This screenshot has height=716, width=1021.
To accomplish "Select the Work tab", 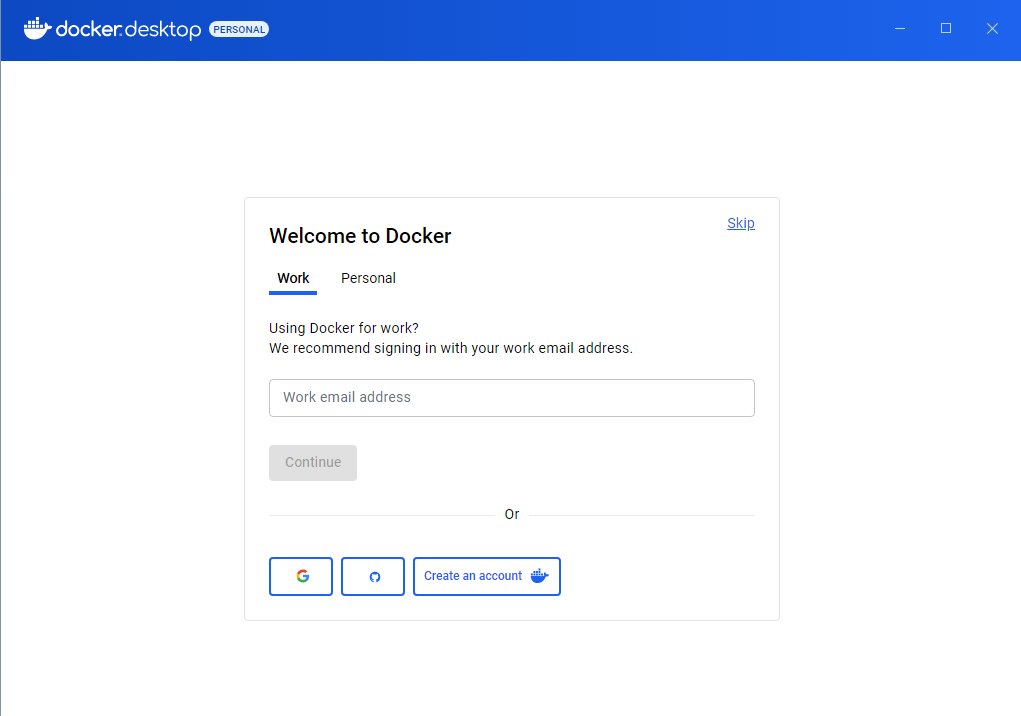I will [x=293, y=278].
